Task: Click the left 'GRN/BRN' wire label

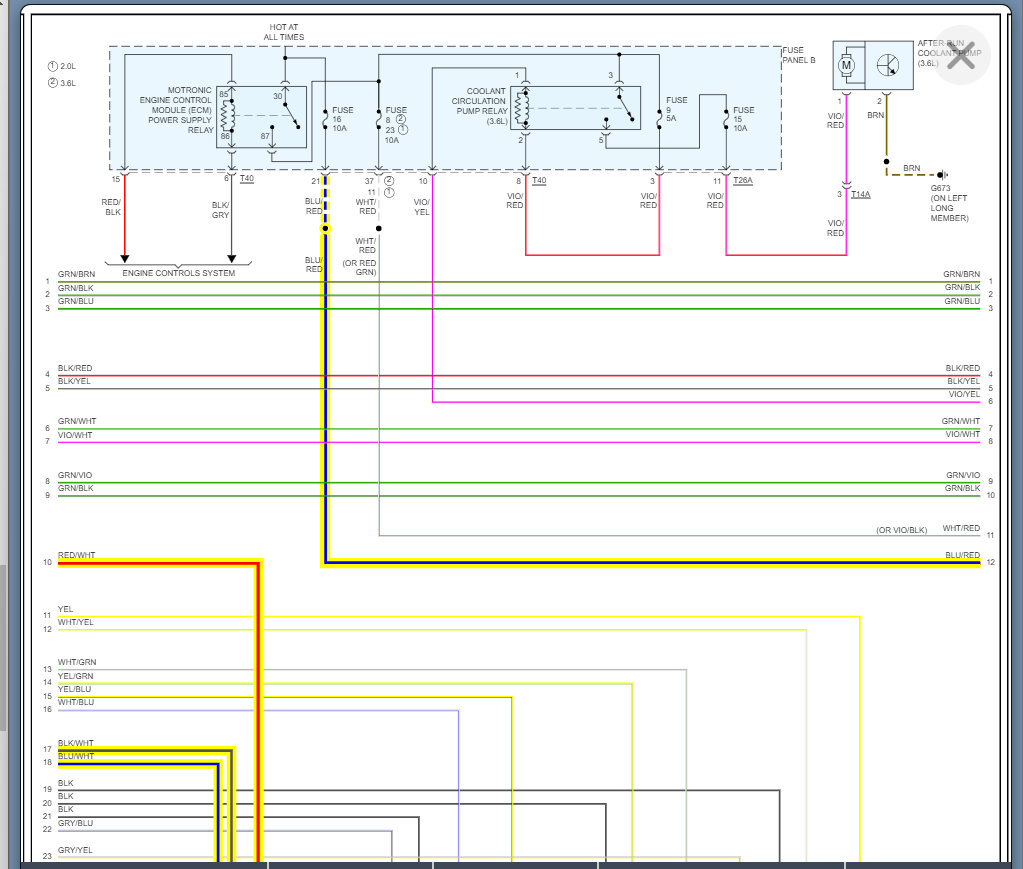Action: (76, 274)
